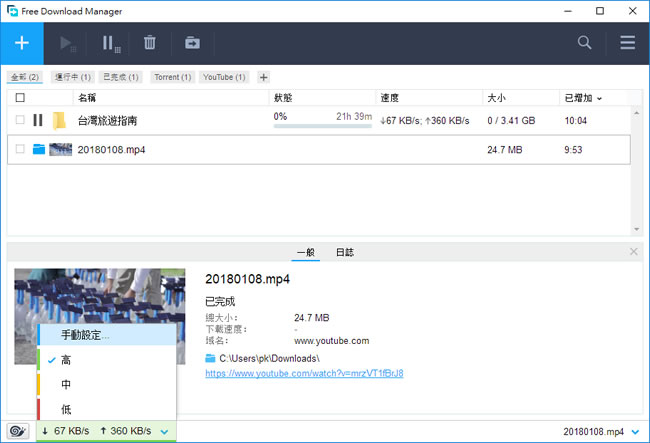Filter by Torrent (1) tab
The image size is (650, 443).
[x=172, y=77]
